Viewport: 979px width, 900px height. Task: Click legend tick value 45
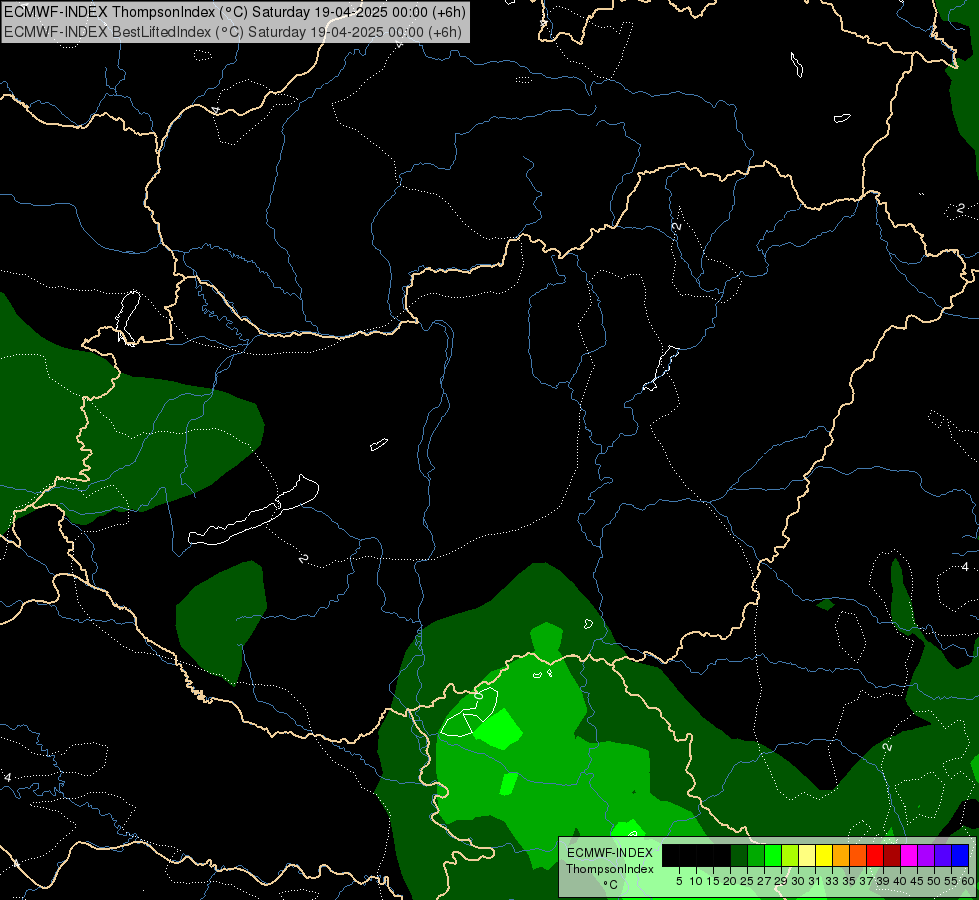(x=917, y=881)
